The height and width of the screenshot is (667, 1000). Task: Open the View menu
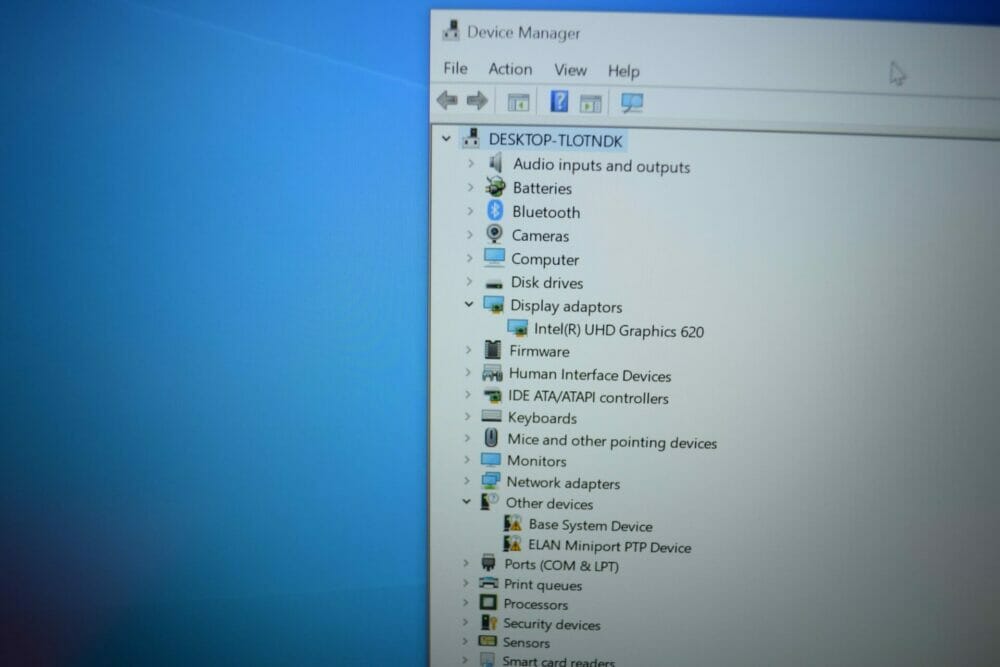tap(570, 70)
